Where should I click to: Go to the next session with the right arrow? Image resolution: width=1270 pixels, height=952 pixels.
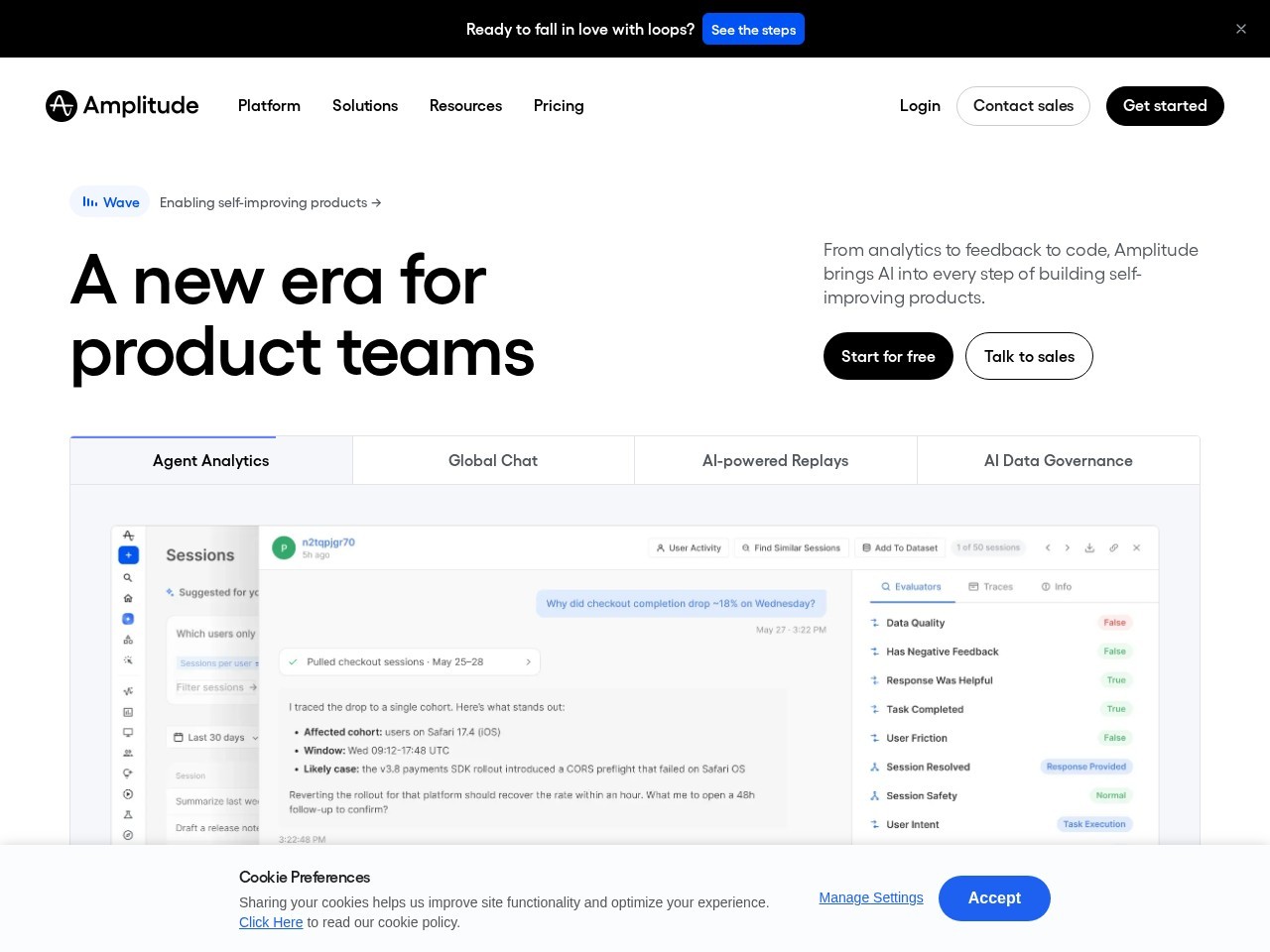[x=1068, y=547]
